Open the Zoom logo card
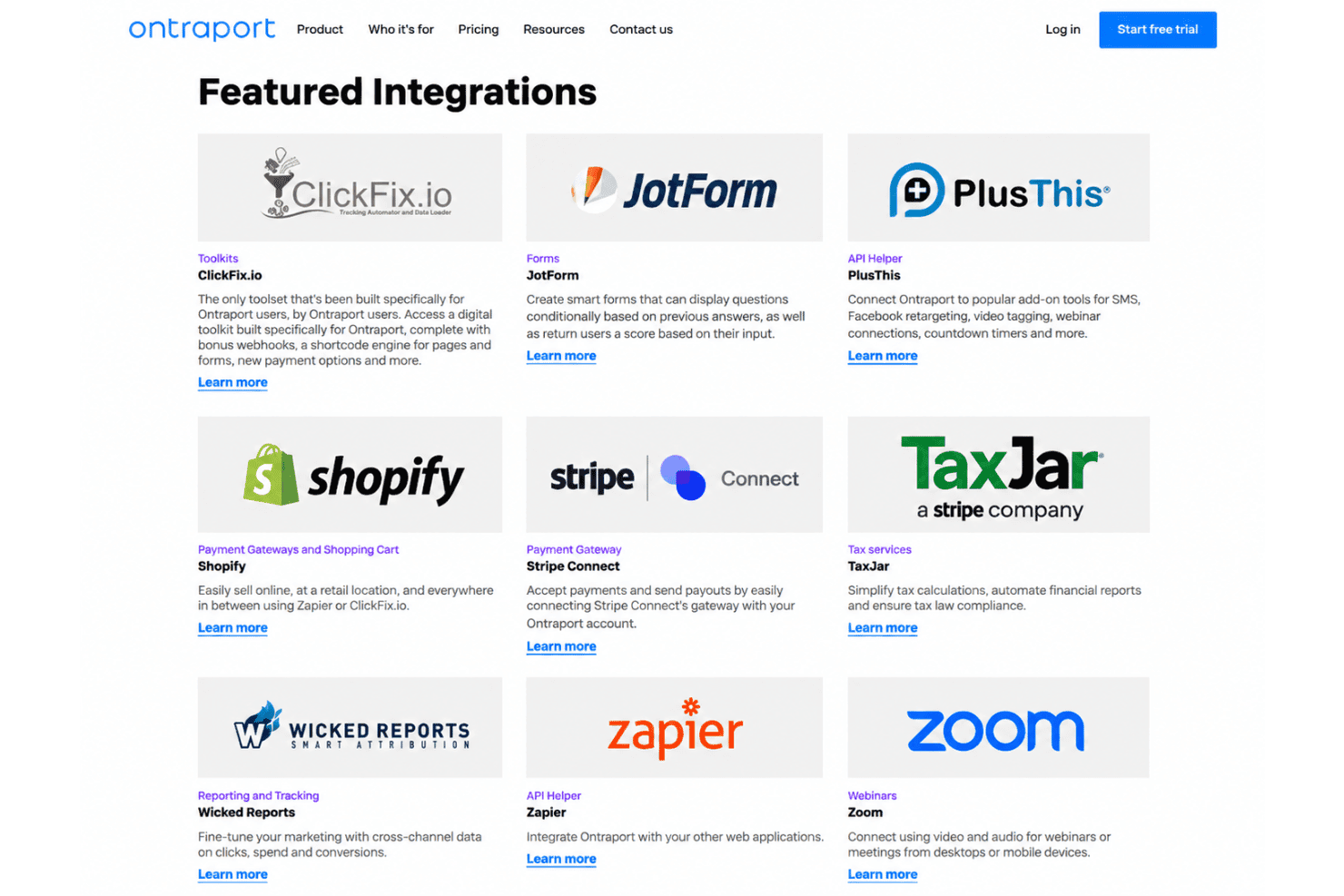Viewport: 1344px width, 896px height. click(x=998, y=727)
